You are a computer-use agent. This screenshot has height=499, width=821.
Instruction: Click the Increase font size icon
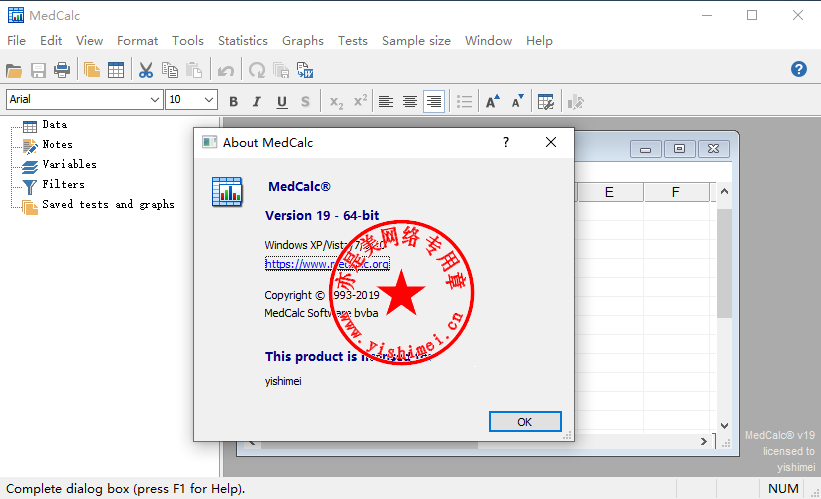coord(492,102)
